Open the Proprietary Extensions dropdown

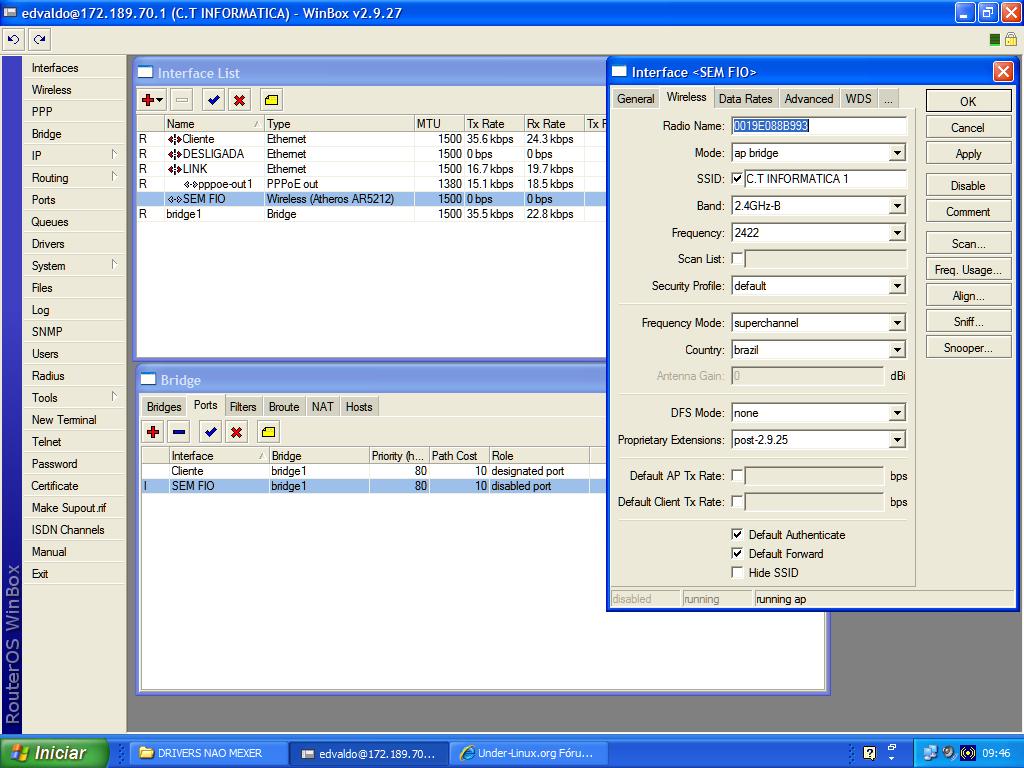pos(897,440)
